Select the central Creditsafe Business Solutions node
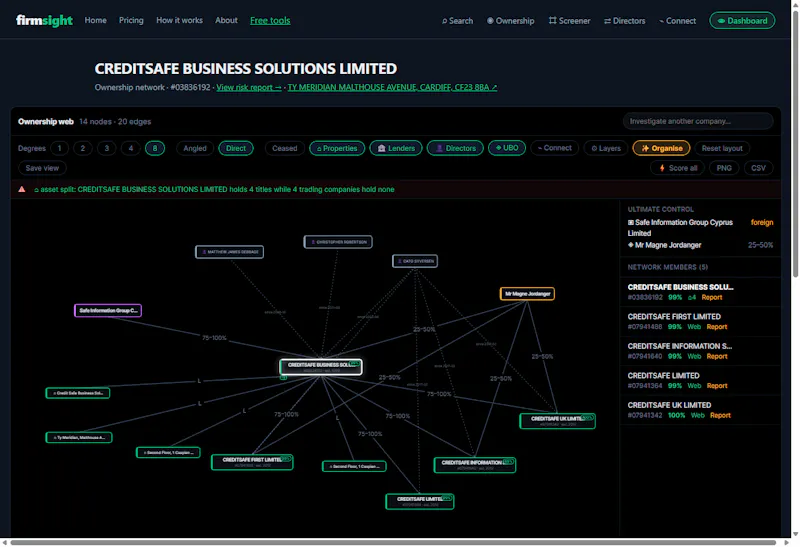 tap(321, 367)
